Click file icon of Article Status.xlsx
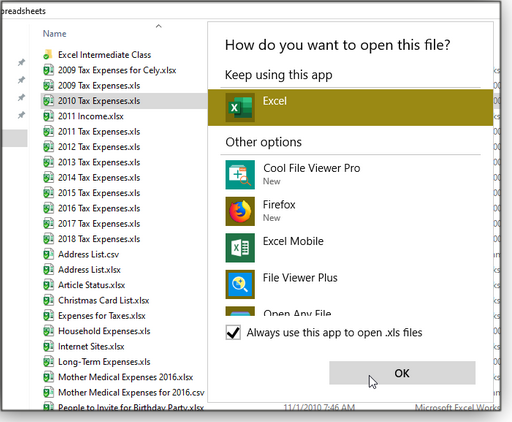This screenshot has width=512, height=422. coord(48,285)
